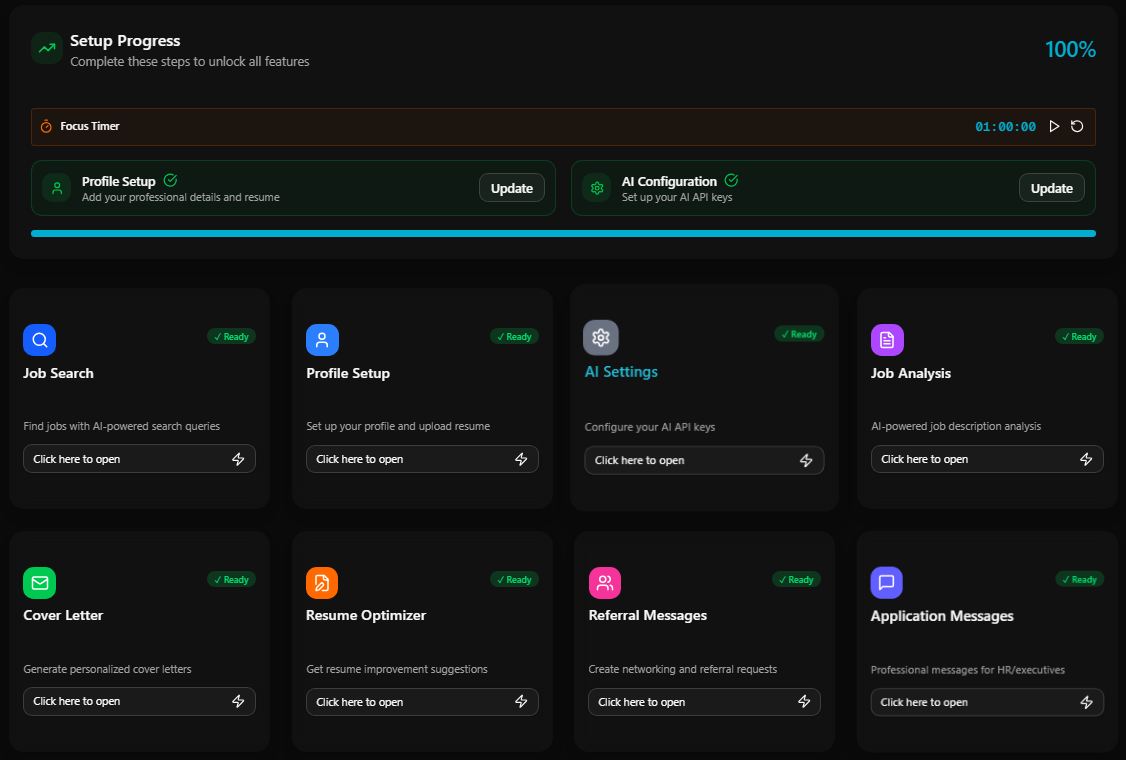
Task: Open the Application Messages tool
Action: coord(987,703)
